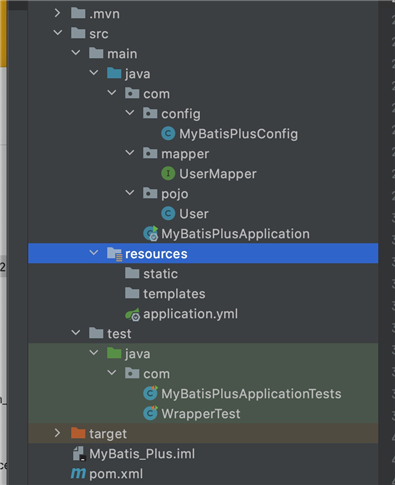Click the application.yml Spring config icon
This screenshot has width=395, height=485.
click(133, 314)
